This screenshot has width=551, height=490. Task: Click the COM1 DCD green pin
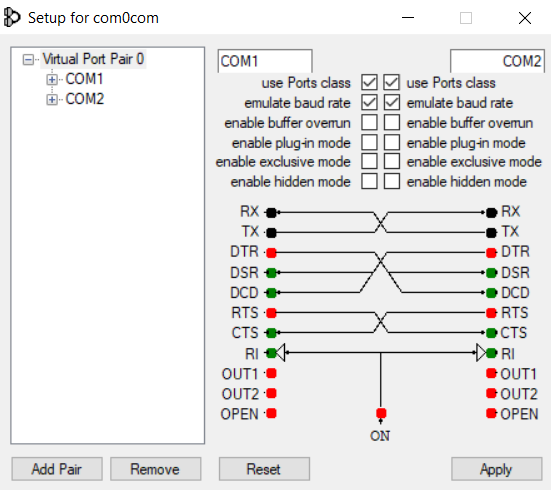(x=271, y=292)
